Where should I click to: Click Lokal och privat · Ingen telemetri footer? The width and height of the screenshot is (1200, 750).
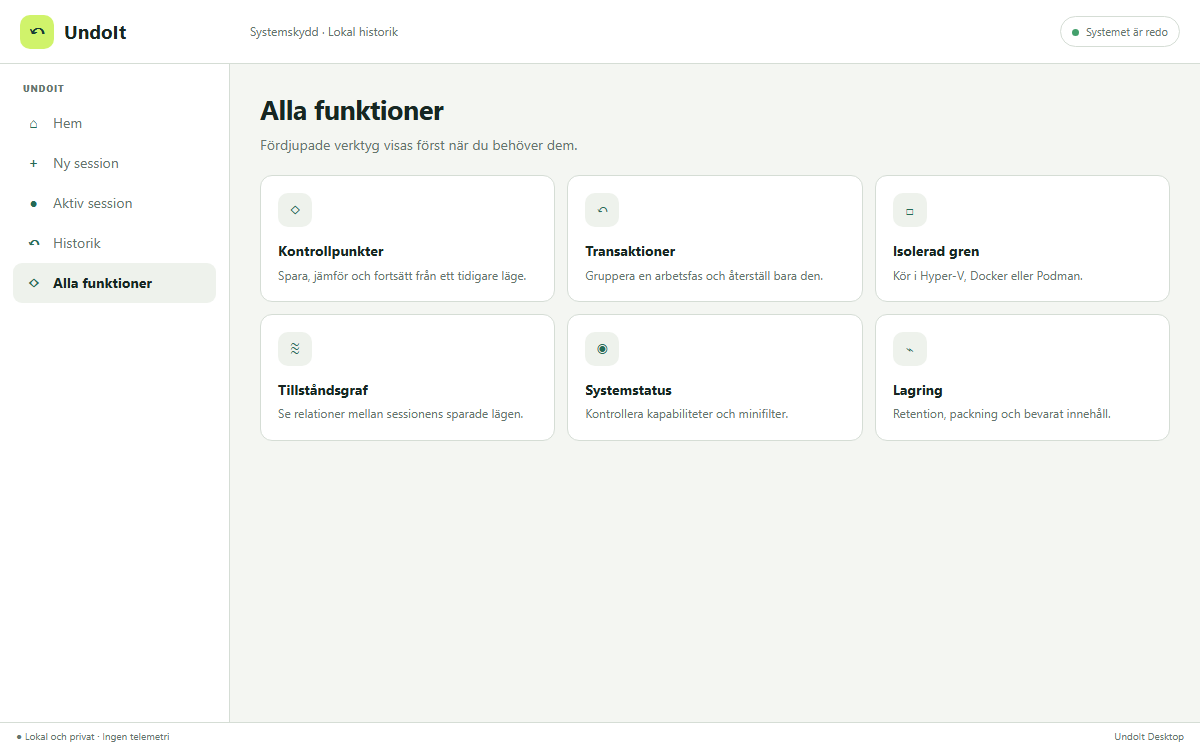click(x=93, y=737)
